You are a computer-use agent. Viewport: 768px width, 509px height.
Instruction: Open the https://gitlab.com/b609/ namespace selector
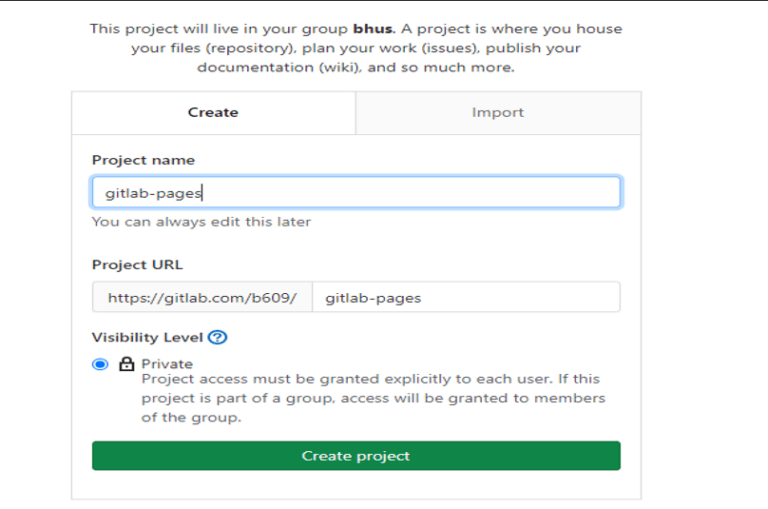(x=202, y=297)
